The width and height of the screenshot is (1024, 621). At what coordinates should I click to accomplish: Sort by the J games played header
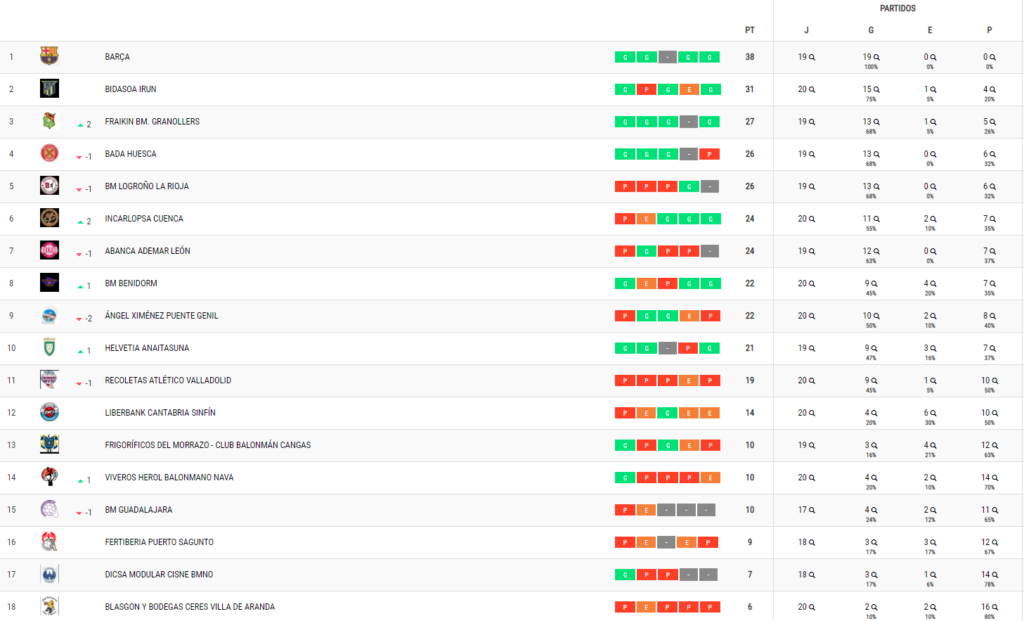[x=807, y=30]
